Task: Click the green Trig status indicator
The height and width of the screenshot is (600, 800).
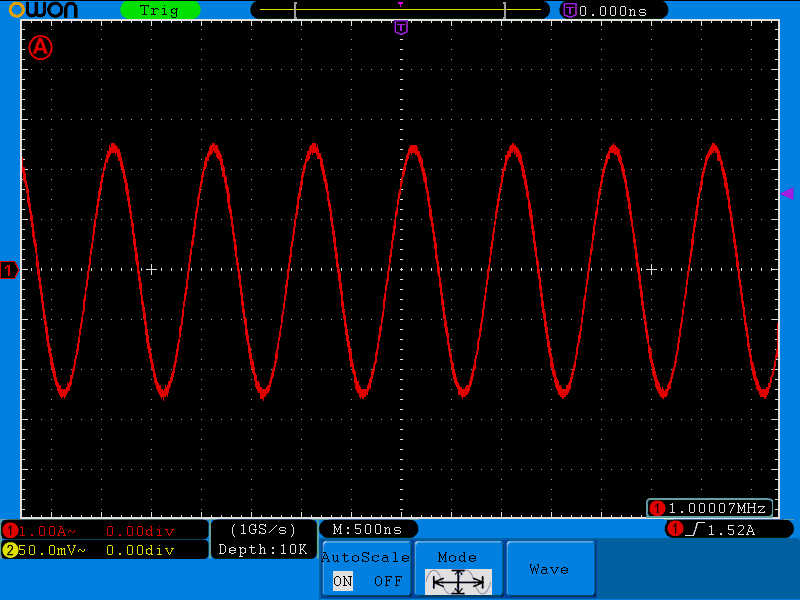Action: [x=159, y=10]
